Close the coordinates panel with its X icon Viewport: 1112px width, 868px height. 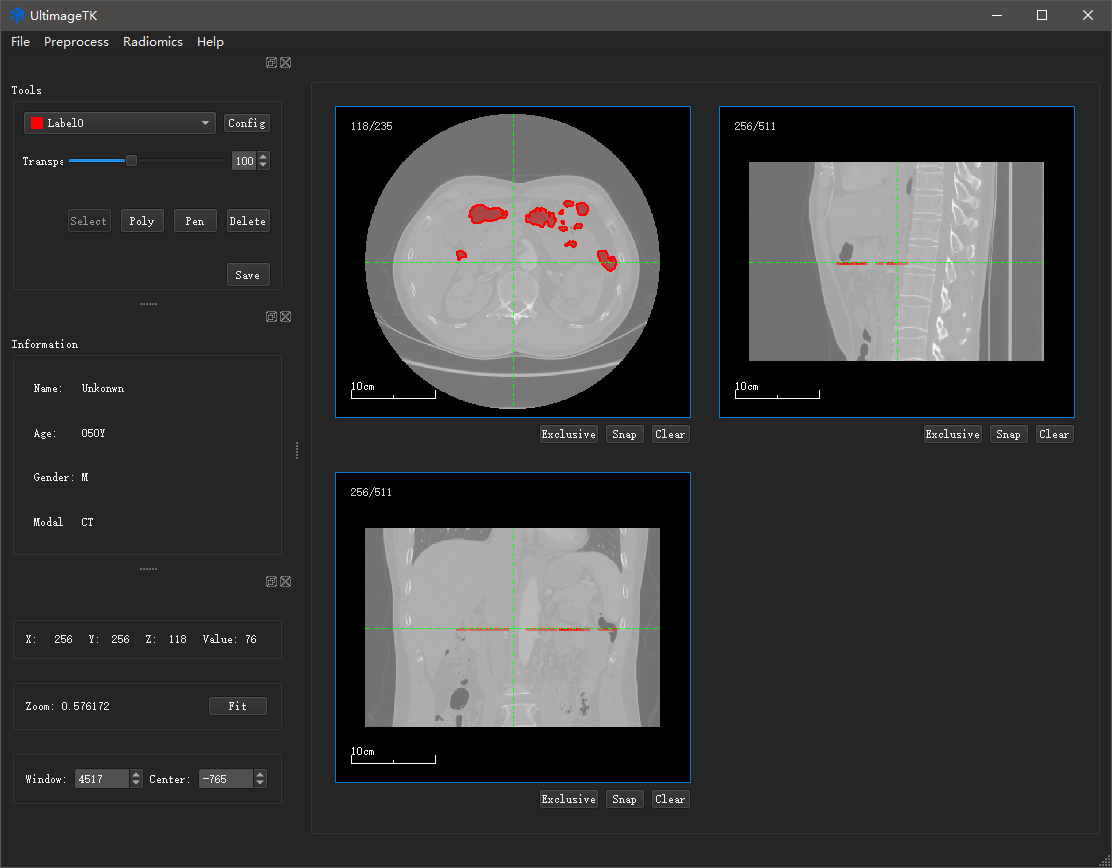[285, 581]
